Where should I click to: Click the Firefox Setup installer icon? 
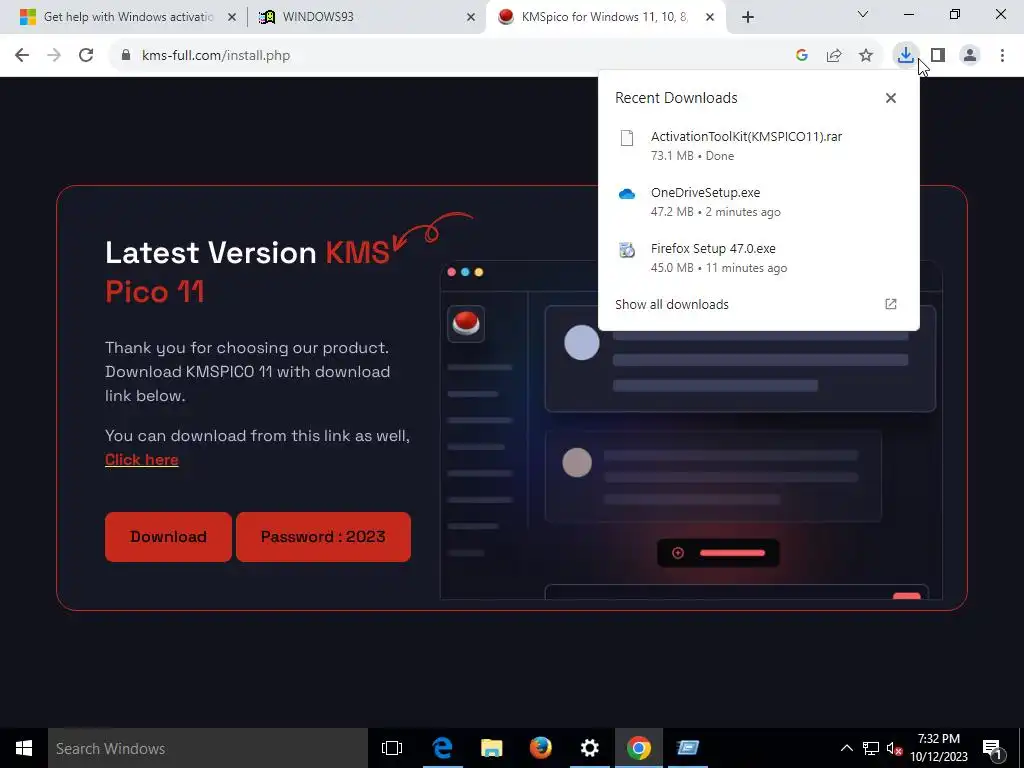627,249
